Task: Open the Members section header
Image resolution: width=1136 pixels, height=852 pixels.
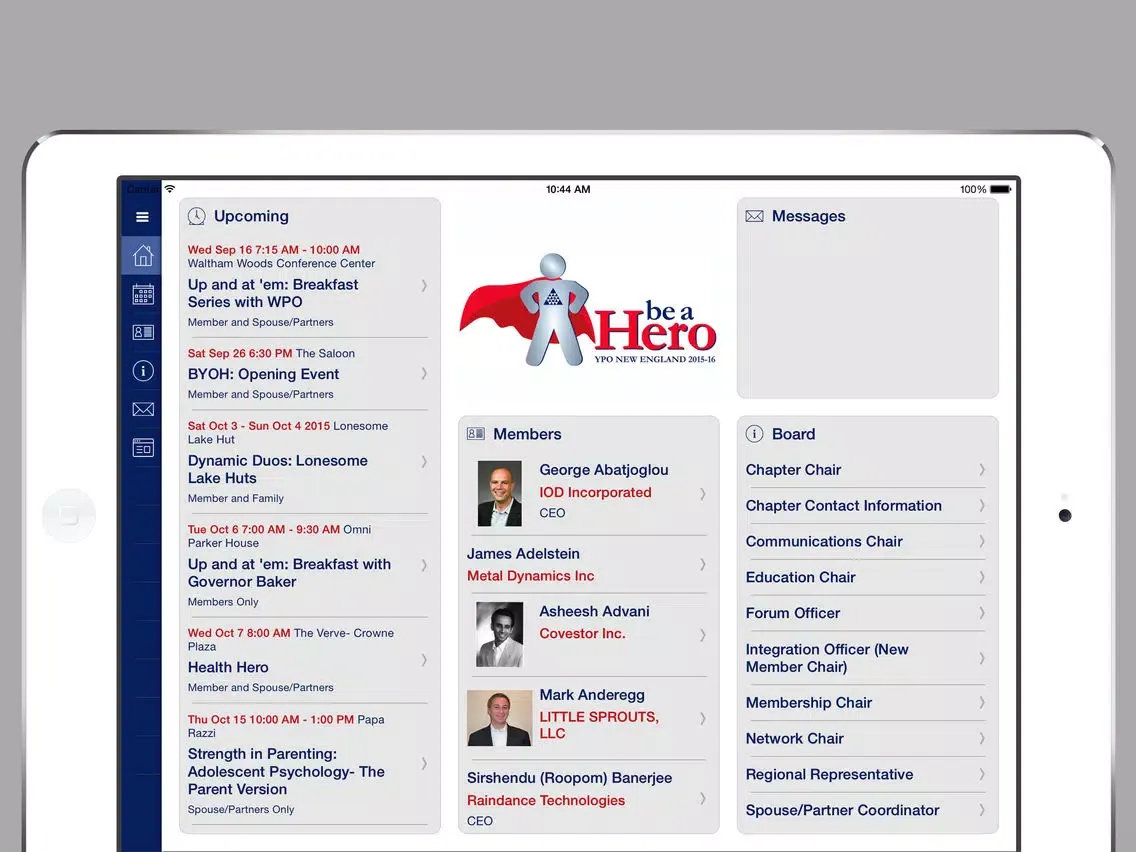Action: pos(527,434)
